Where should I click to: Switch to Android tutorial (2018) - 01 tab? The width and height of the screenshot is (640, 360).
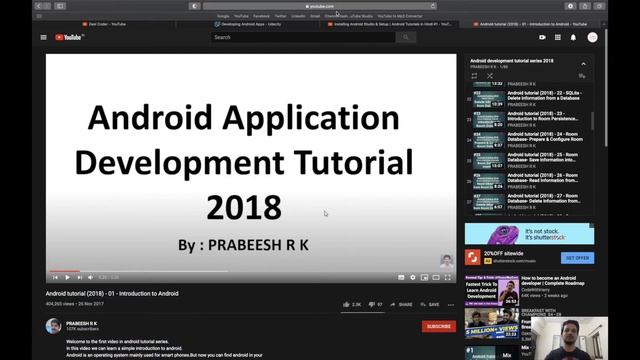[531, 24]
